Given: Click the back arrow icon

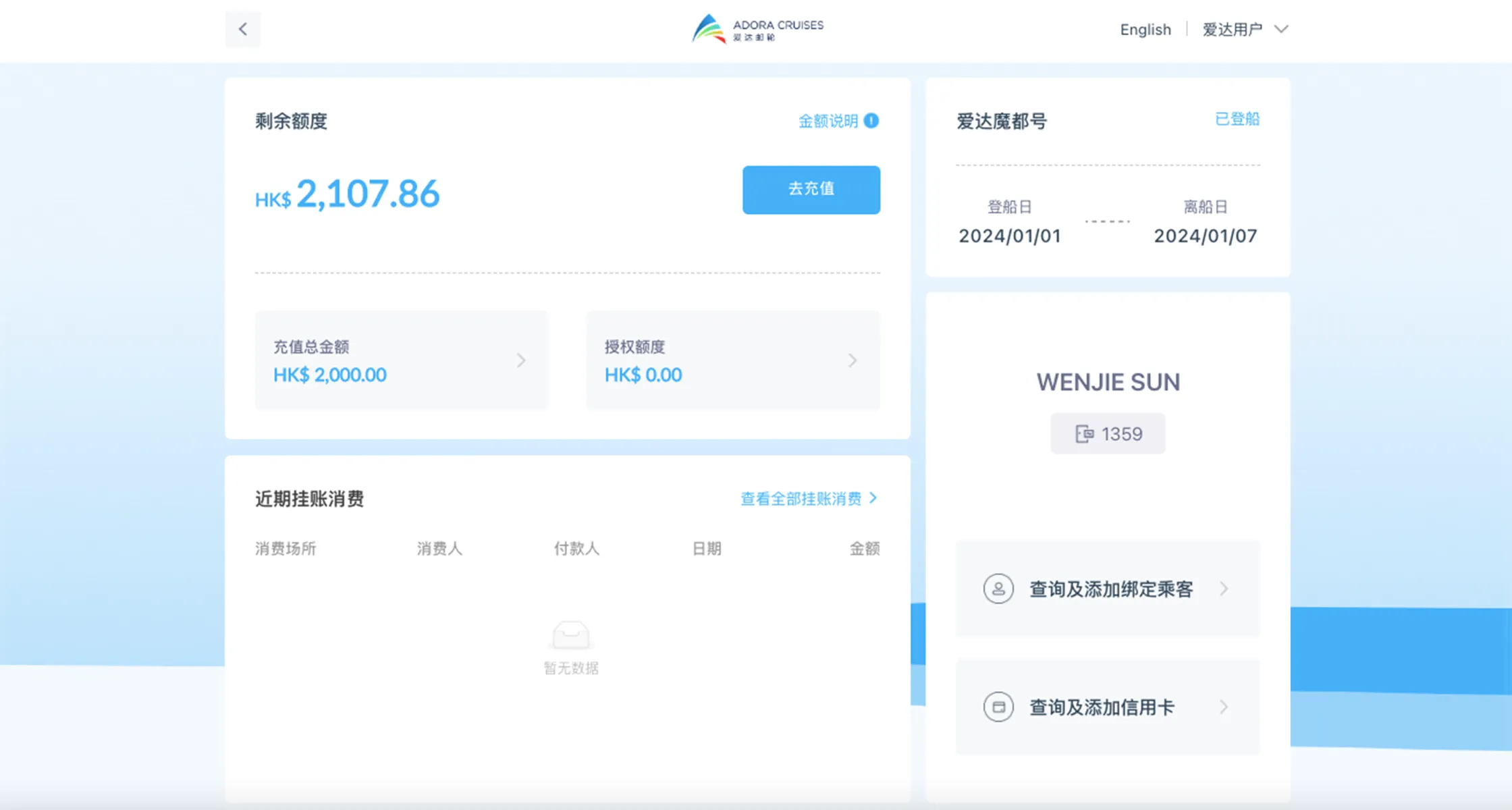Looking at the screenshot, I should pyautogui.click(x=243, y=29).
